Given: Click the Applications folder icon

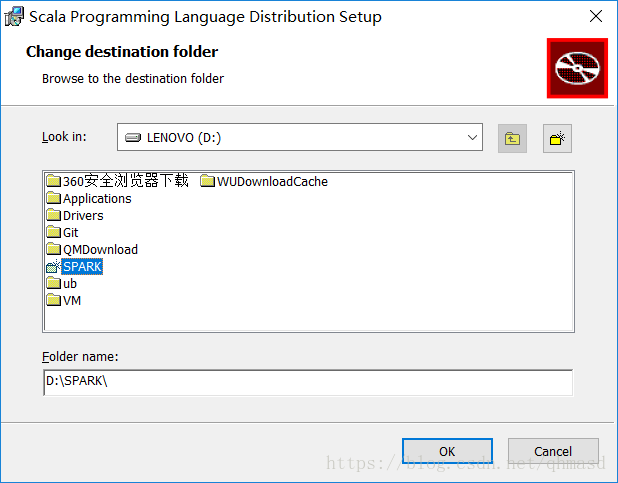Looking at the screenshot, I should [54, 198].
